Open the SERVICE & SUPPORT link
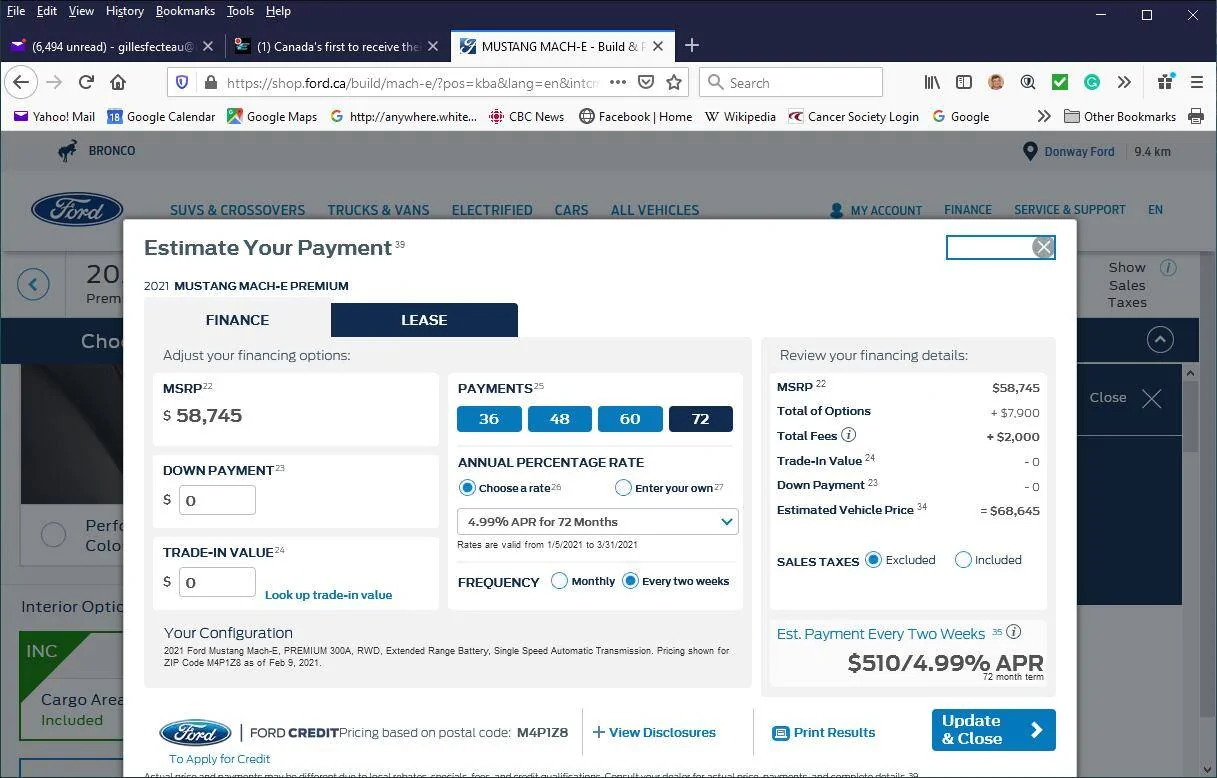This screenshot has width=1217, height=778. tap(1069, 210)
